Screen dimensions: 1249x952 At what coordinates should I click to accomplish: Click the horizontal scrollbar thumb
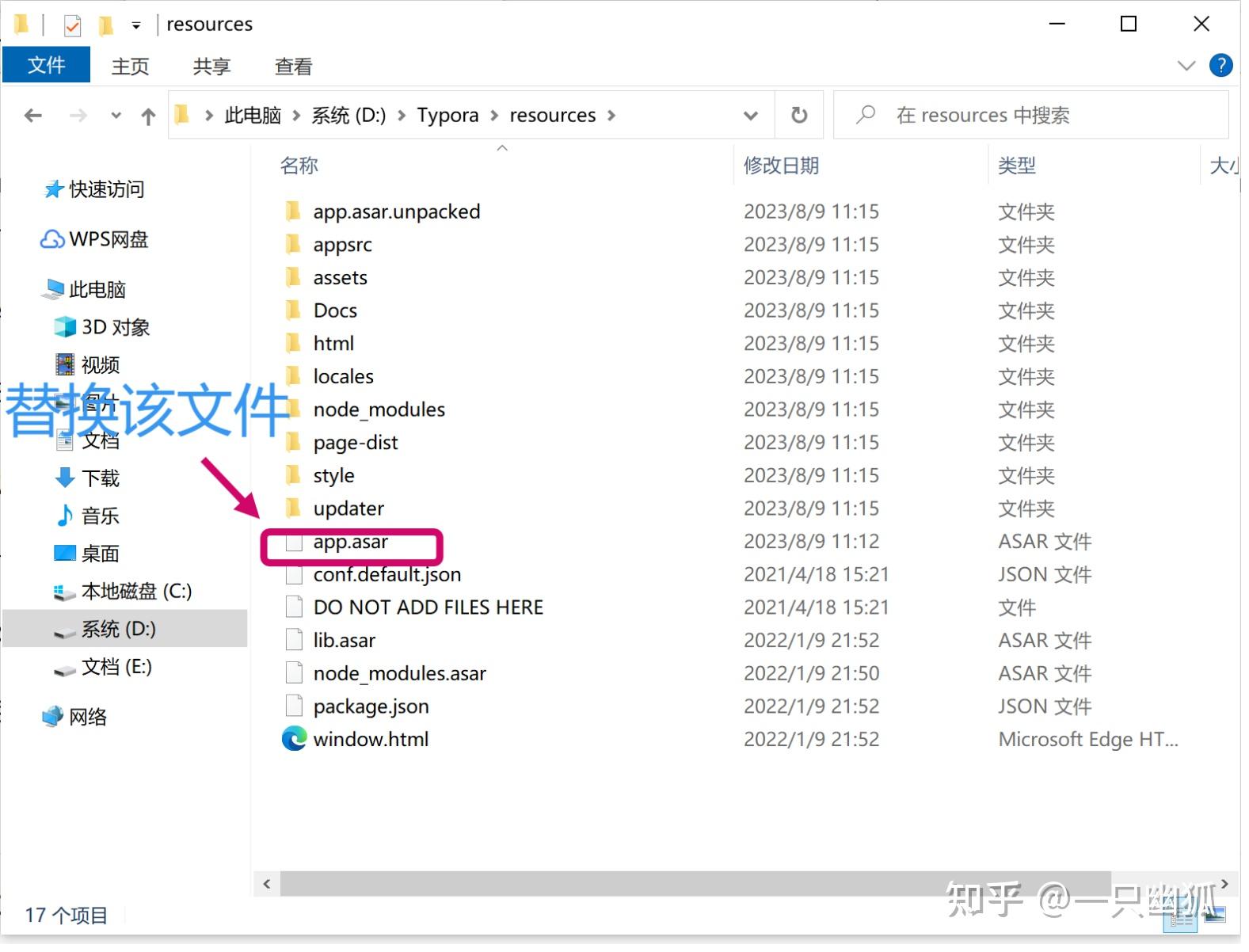695,884
